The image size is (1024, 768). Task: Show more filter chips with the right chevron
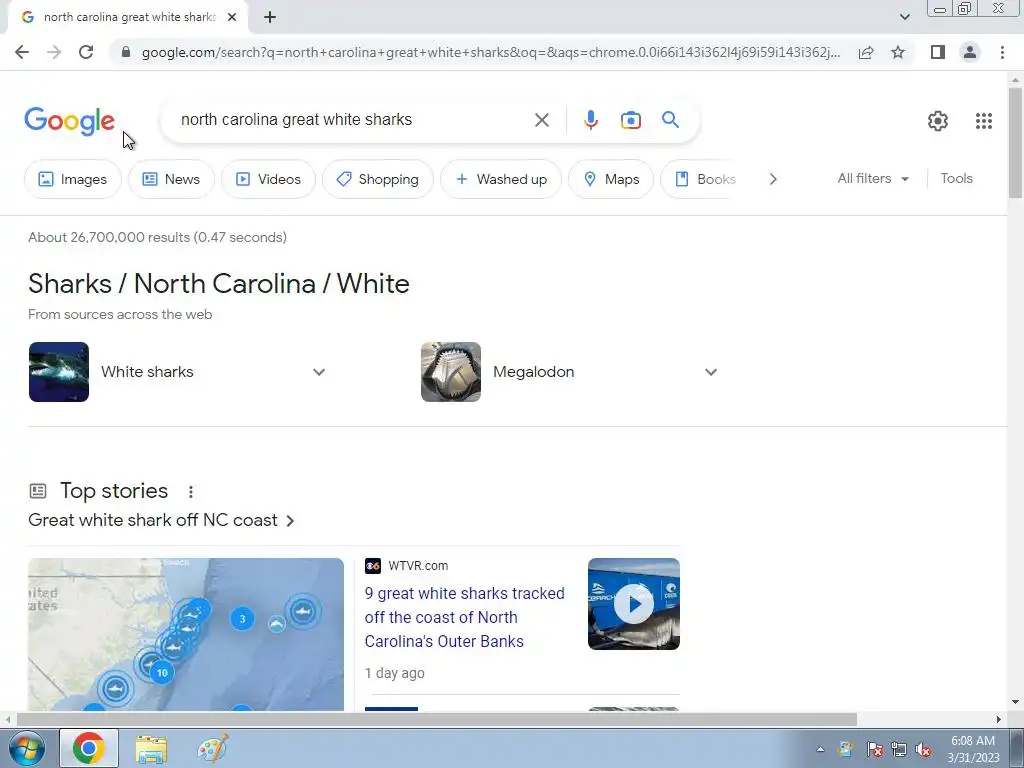(x=773, y=179)
